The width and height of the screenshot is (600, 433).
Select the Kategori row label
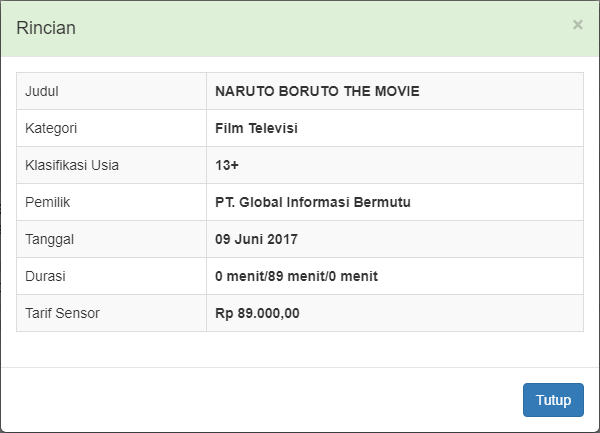pyautogui.click(x=52, y=128)
